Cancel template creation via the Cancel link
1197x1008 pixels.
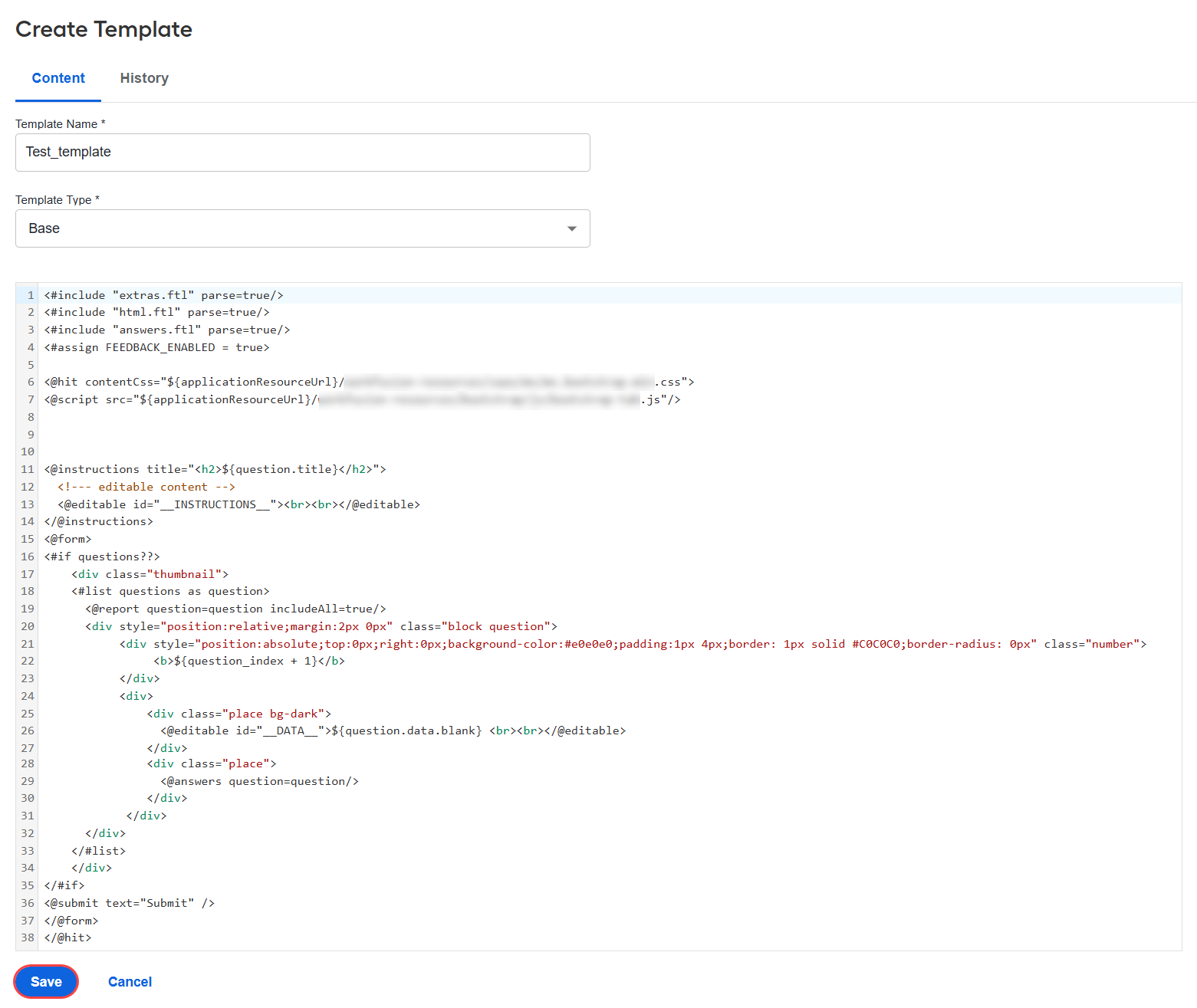point(130,982)
